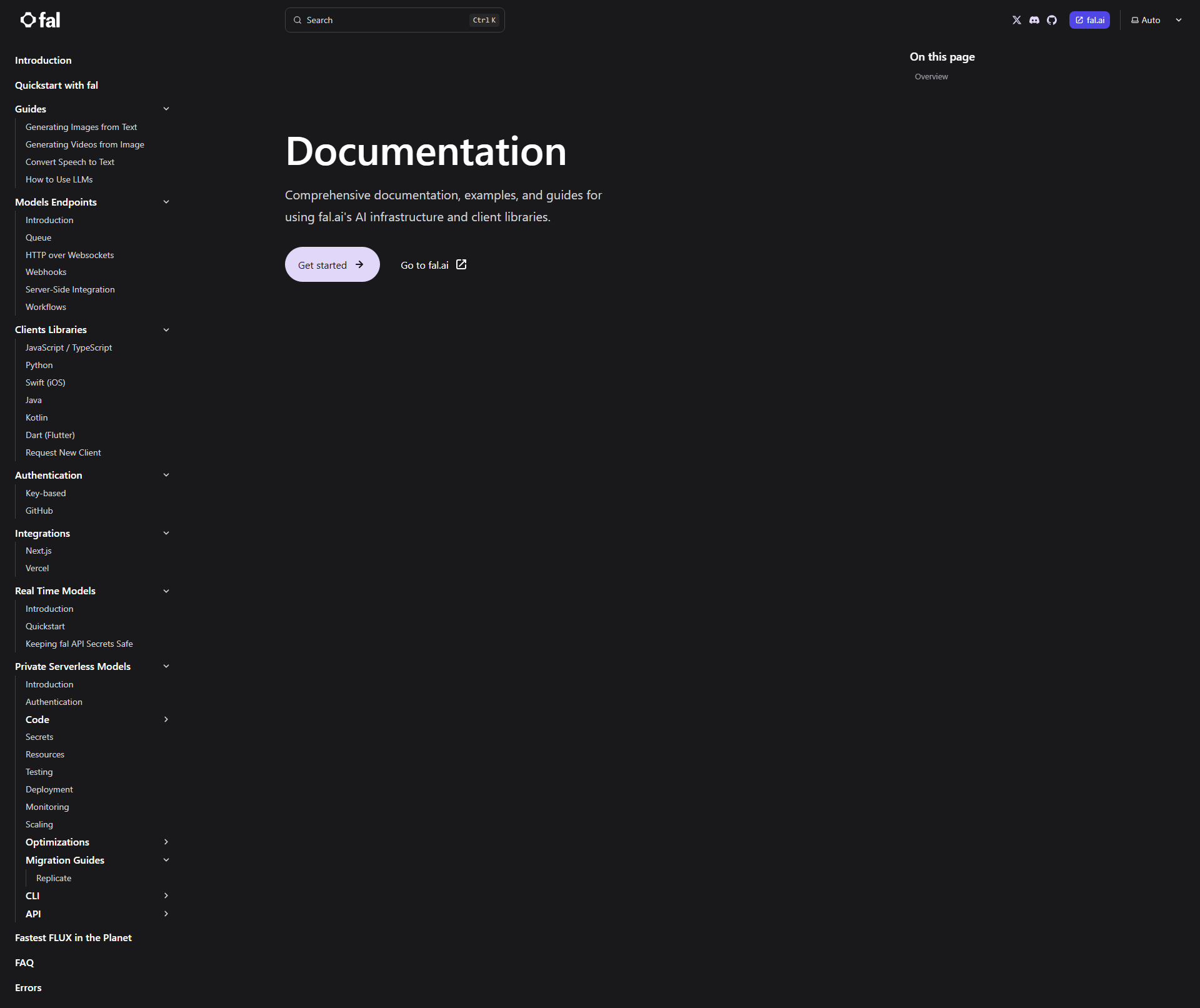Click the fal logo in header

pyautogui.click(x=40, y=20)
